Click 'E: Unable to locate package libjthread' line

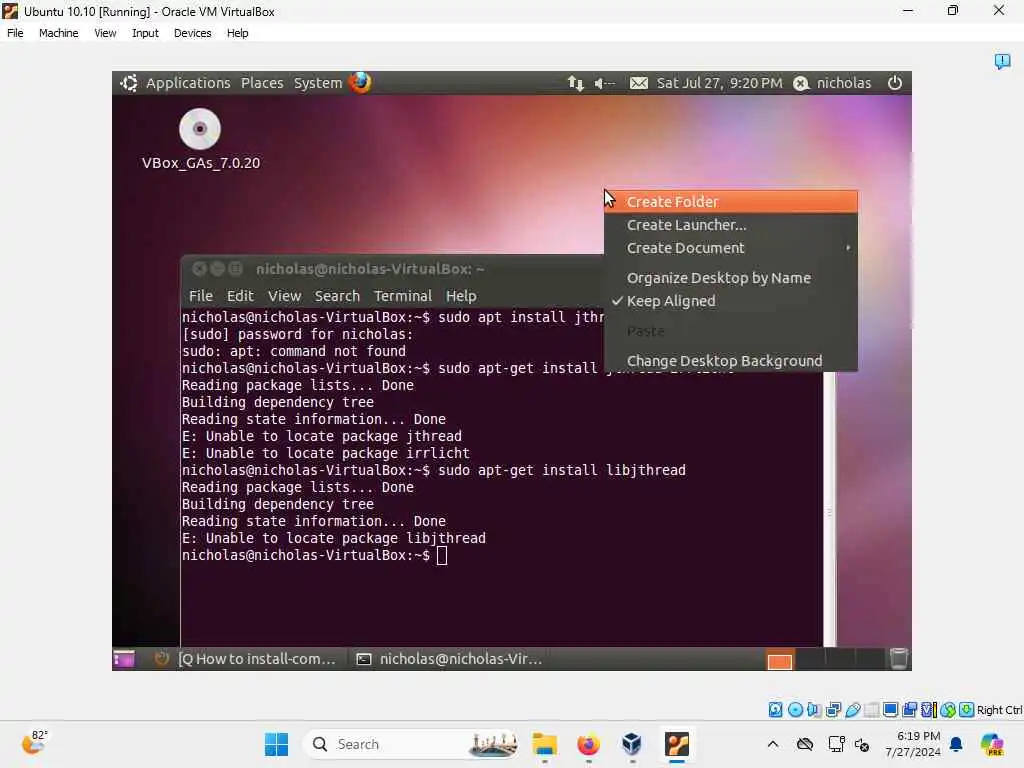334,538
